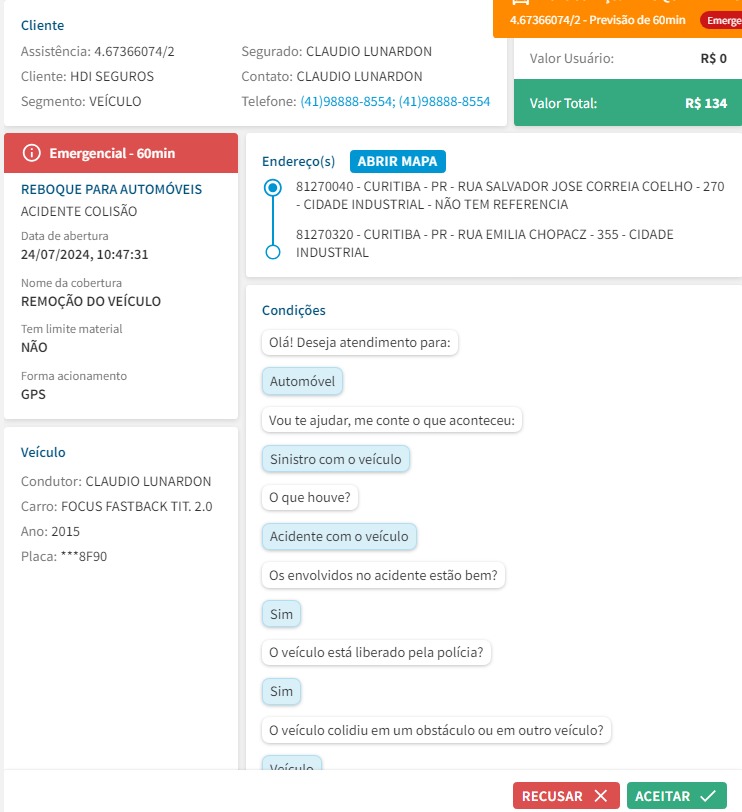
Task: Click the 'REBOQUE PARA AUTOMÓVEIS' service title
Action: point(111,189)
